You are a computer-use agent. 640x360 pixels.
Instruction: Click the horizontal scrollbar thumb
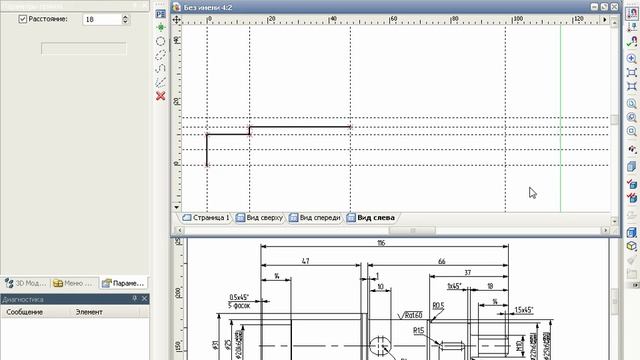(412, 231)
